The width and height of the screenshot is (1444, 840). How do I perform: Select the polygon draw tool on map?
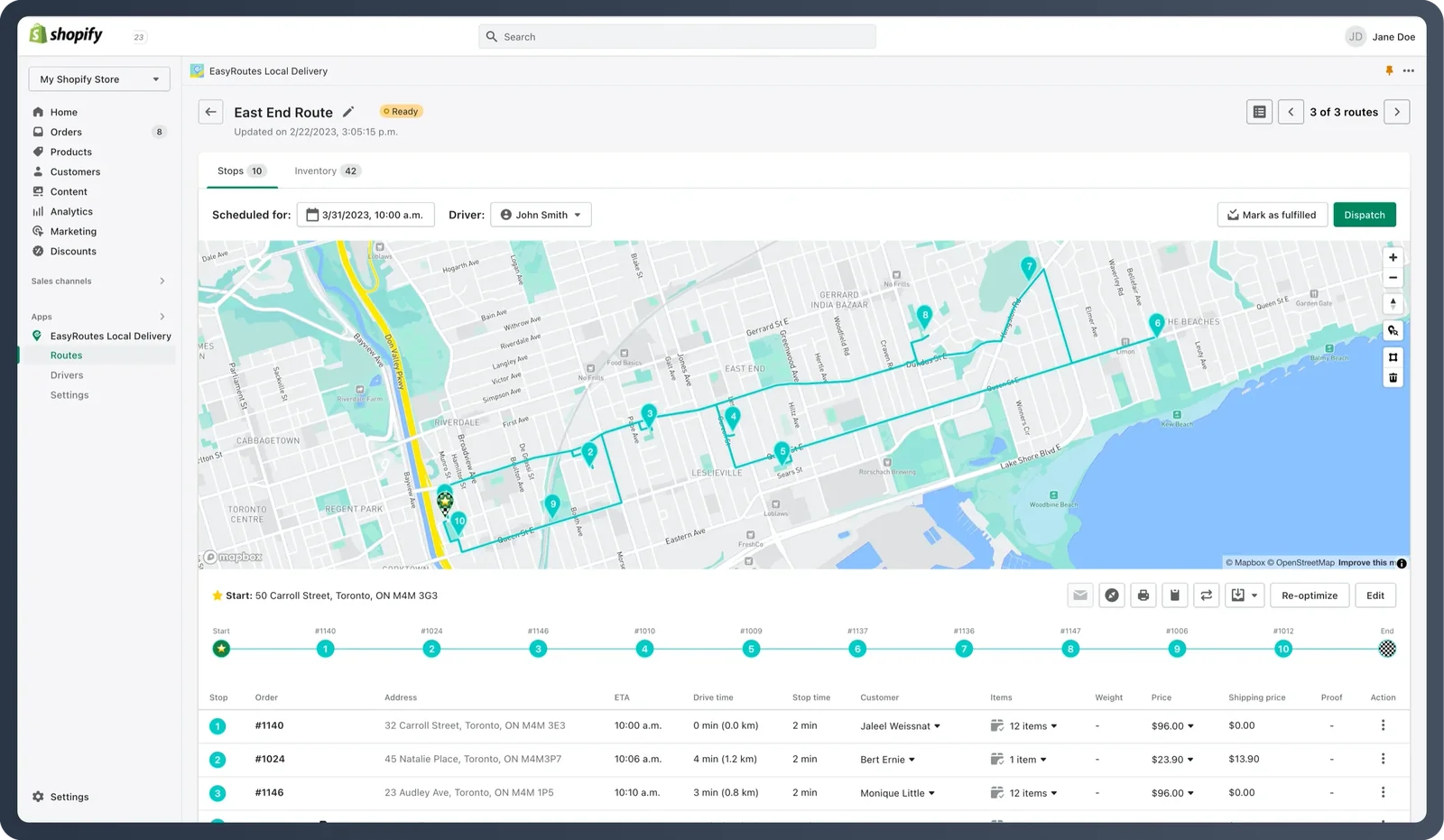pyautogui.click(x=1393, y=356)
